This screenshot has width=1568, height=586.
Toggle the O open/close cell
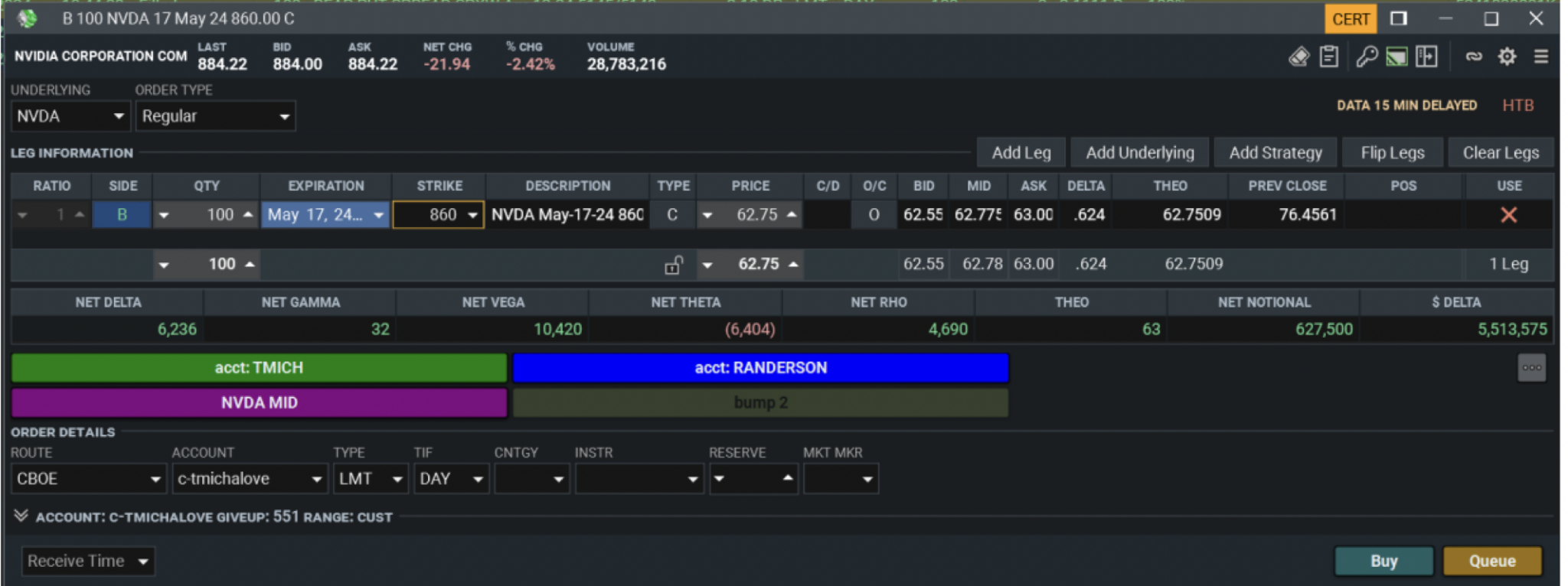874,215
